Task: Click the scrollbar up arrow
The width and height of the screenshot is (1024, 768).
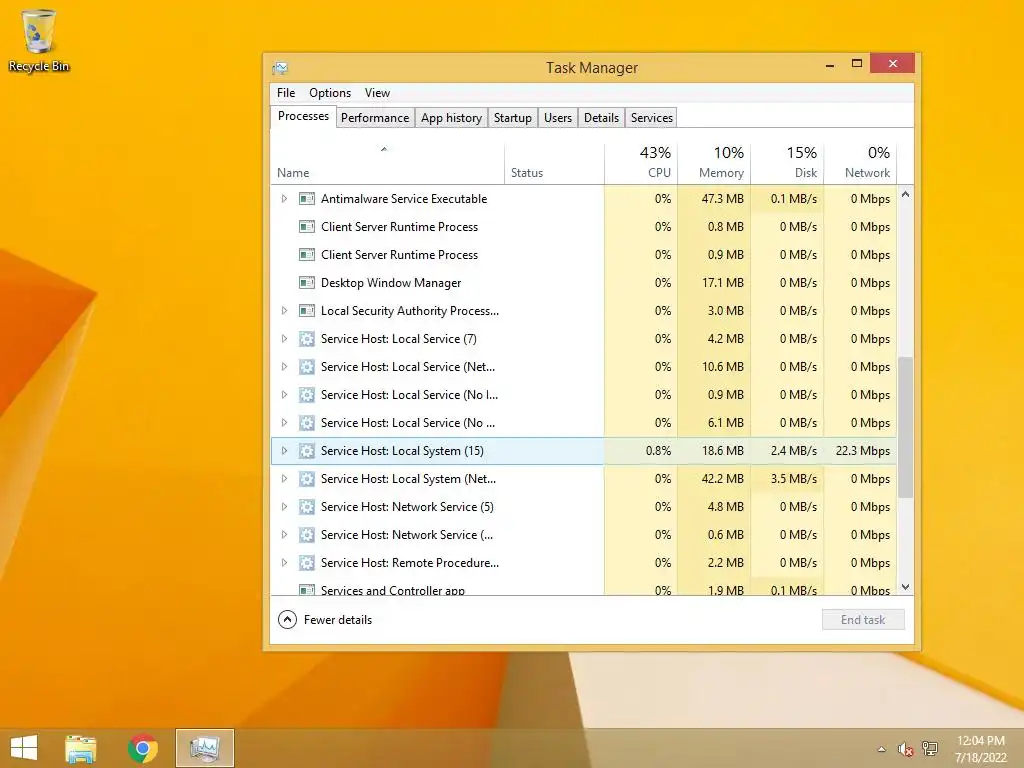Action: 905,195
